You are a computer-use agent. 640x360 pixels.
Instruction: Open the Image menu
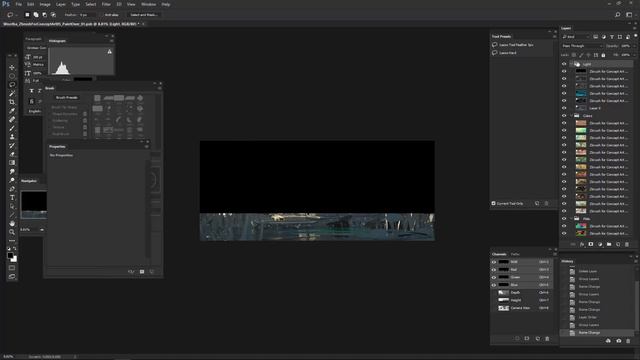(x=45, y=4)
